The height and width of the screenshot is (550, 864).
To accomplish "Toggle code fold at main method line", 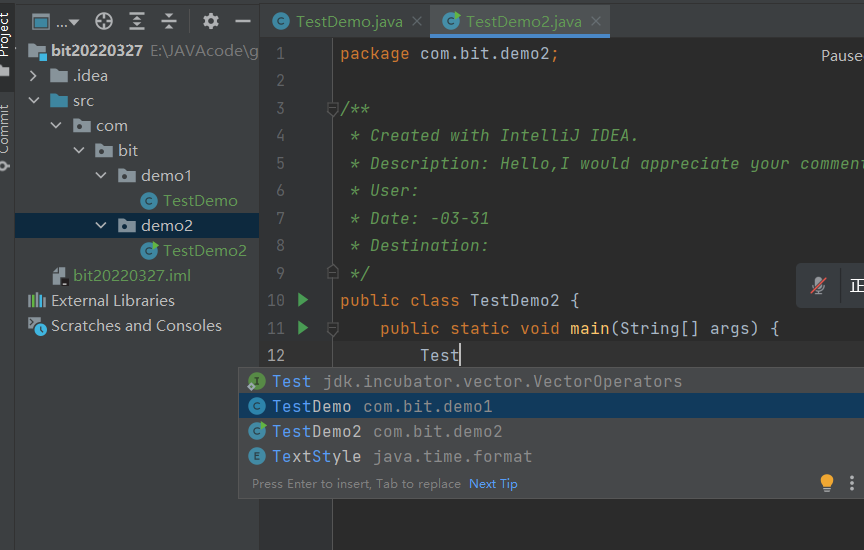I will pyautogui.click(x=333, y=328).
